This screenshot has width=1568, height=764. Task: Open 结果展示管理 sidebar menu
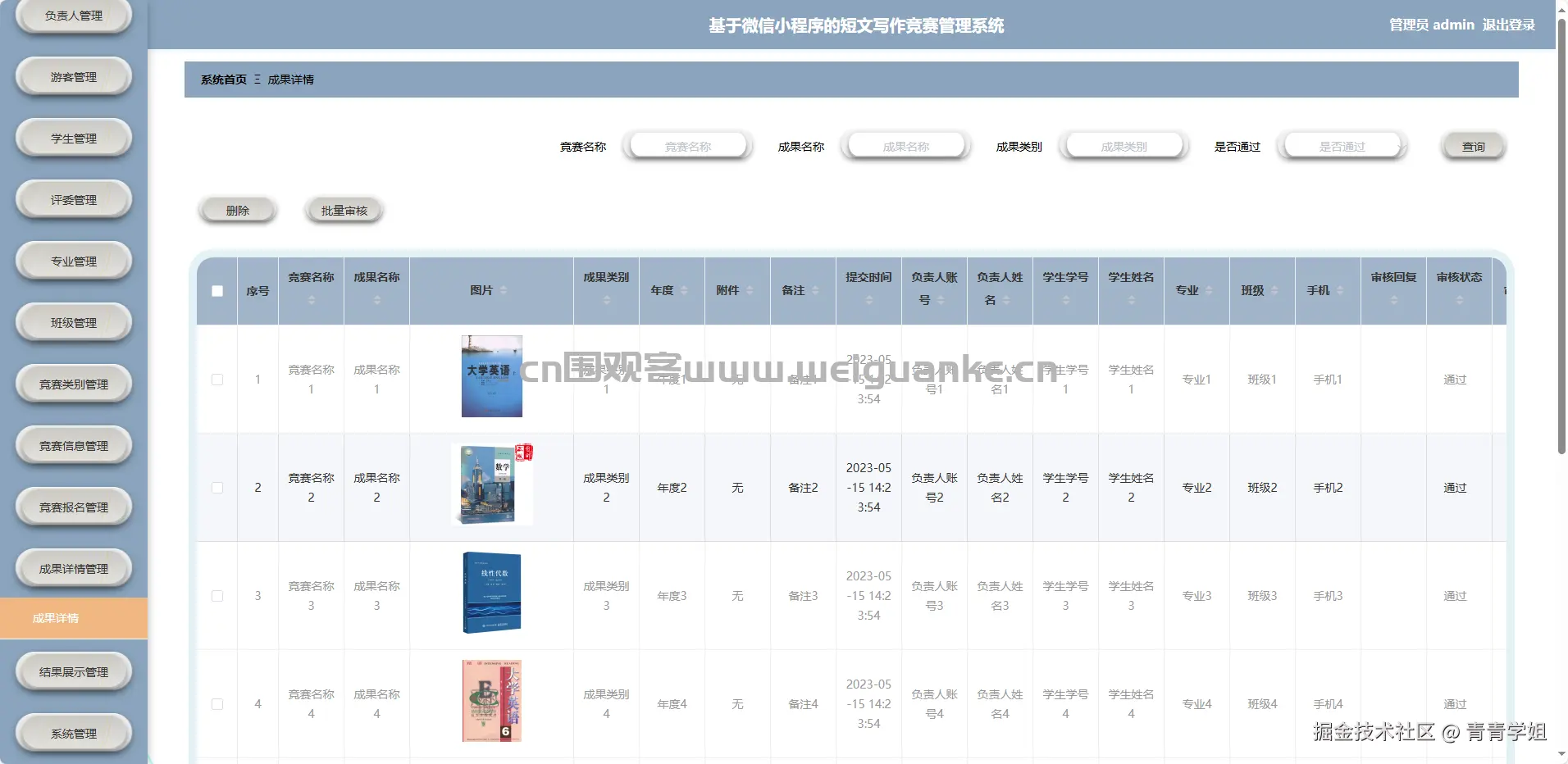(x=74, y=672)
